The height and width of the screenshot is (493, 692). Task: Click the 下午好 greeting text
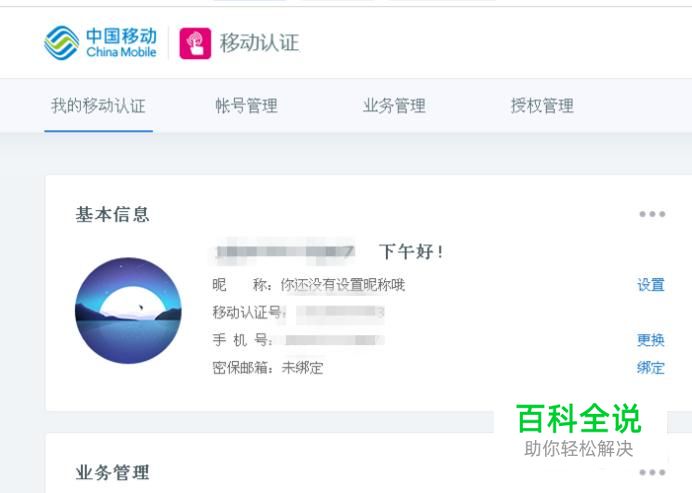(x=411, y=251)
